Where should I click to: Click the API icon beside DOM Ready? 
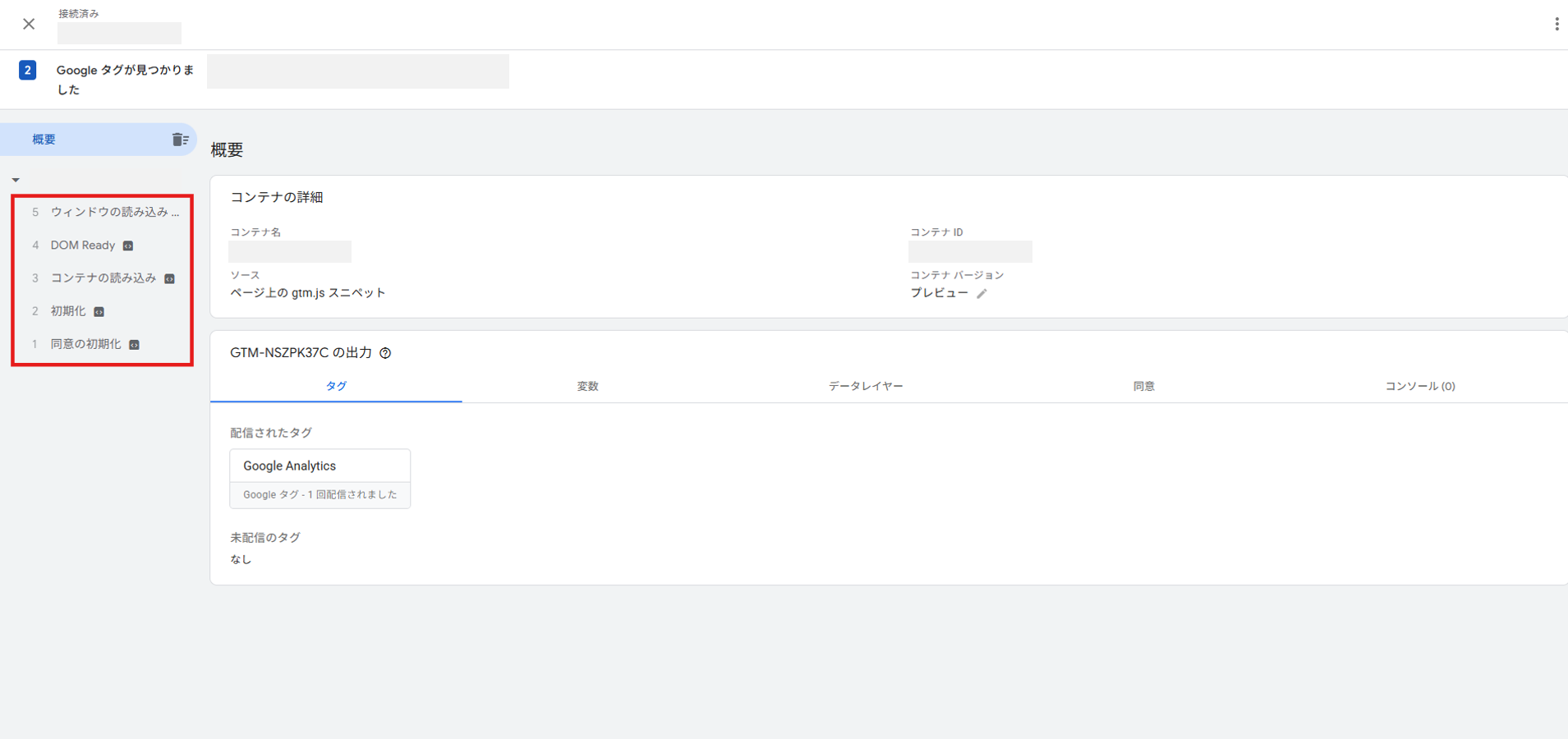(x=128, y=246)
